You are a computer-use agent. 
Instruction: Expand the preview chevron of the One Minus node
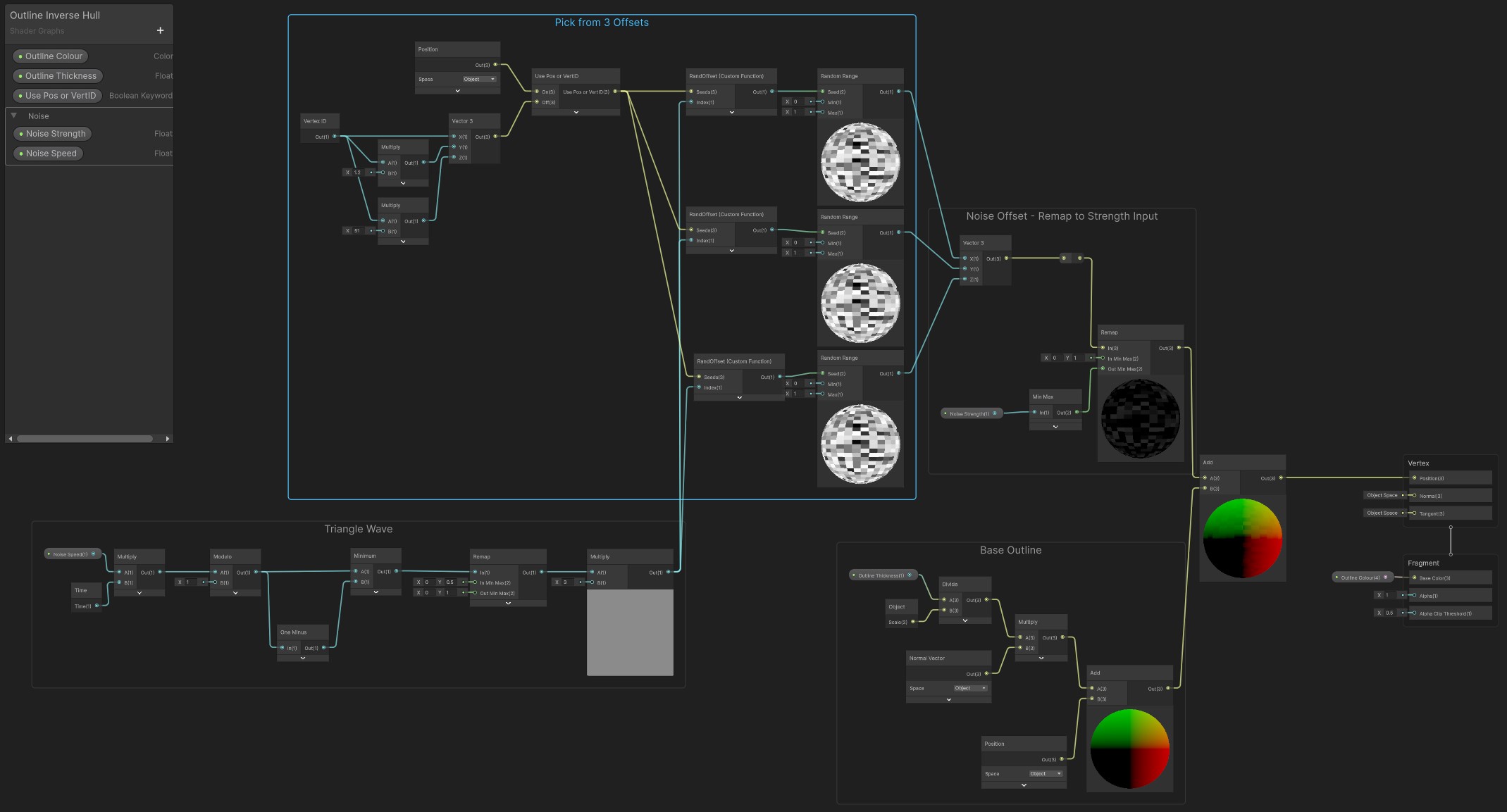click(303, 658)
